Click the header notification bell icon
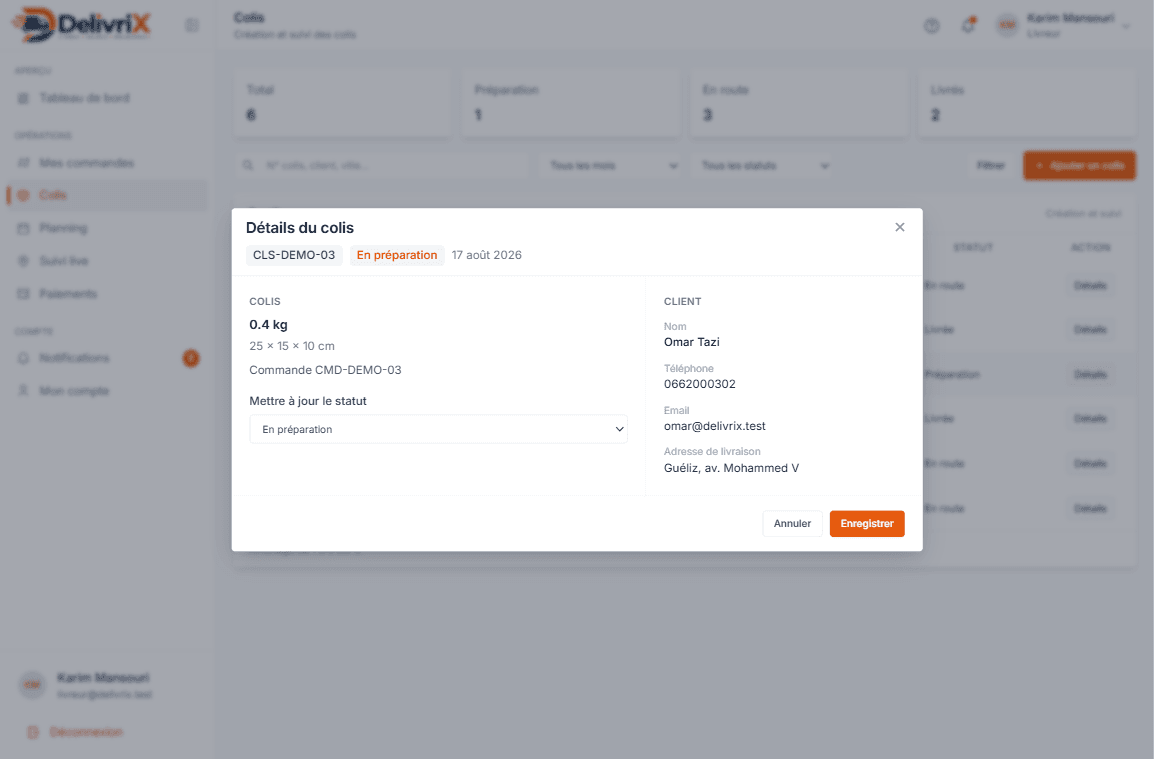This screenshot has height=759, width=1154. [969, 26]
